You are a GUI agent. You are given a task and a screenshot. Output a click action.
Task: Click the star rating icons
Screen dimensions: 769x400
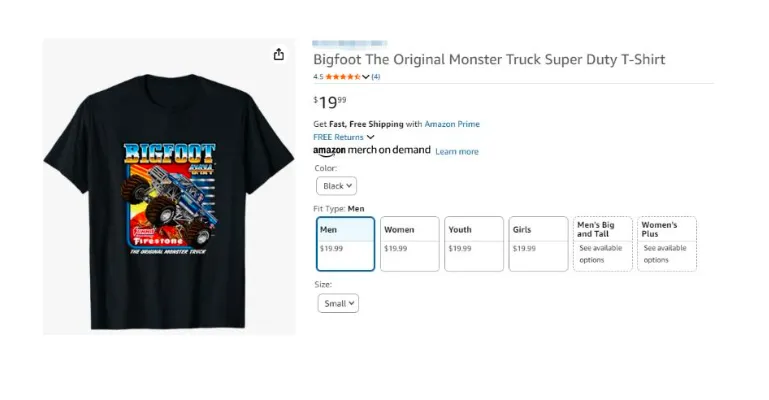(342, 76)
